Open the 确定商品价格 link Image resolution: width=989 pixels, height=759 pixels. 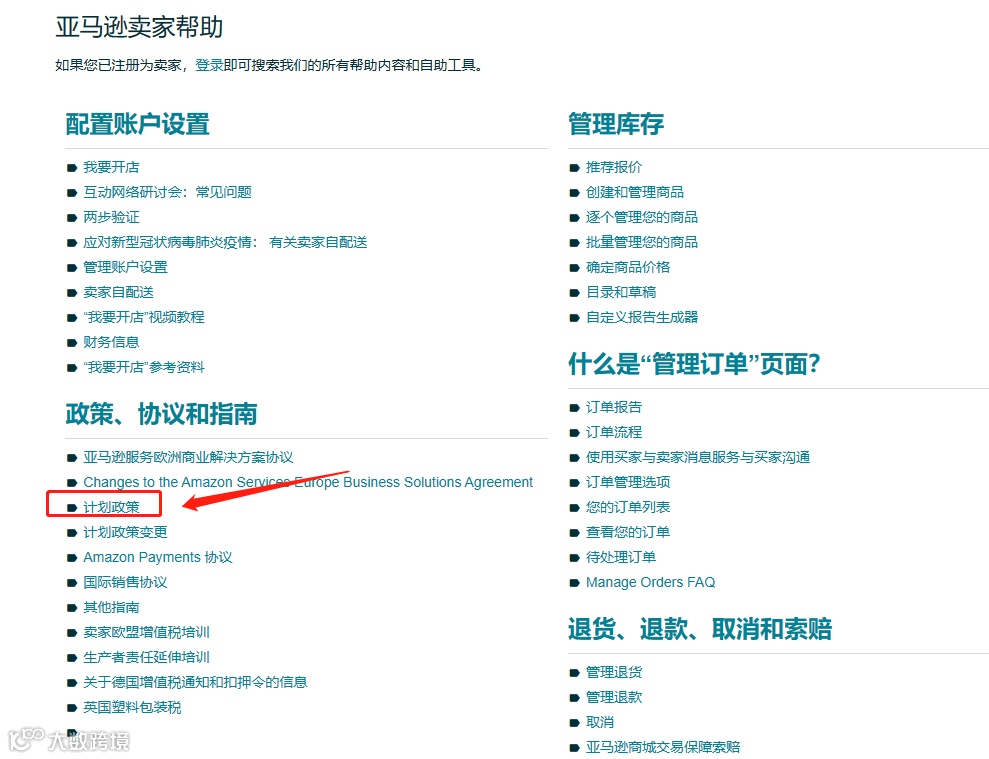point(628,267)
